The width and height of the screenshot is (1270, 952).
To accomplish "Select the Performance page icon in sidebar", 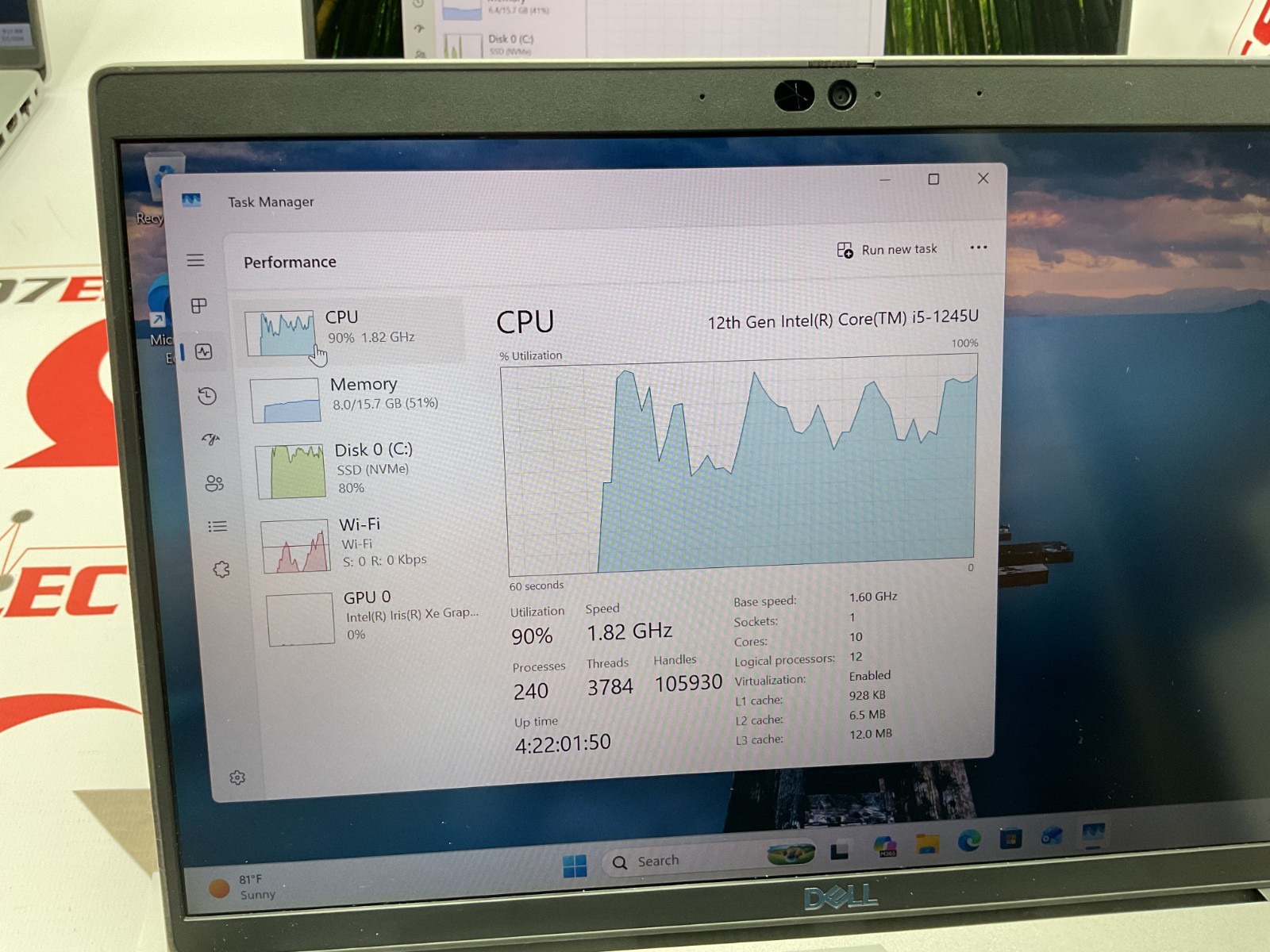I will 204,351.
